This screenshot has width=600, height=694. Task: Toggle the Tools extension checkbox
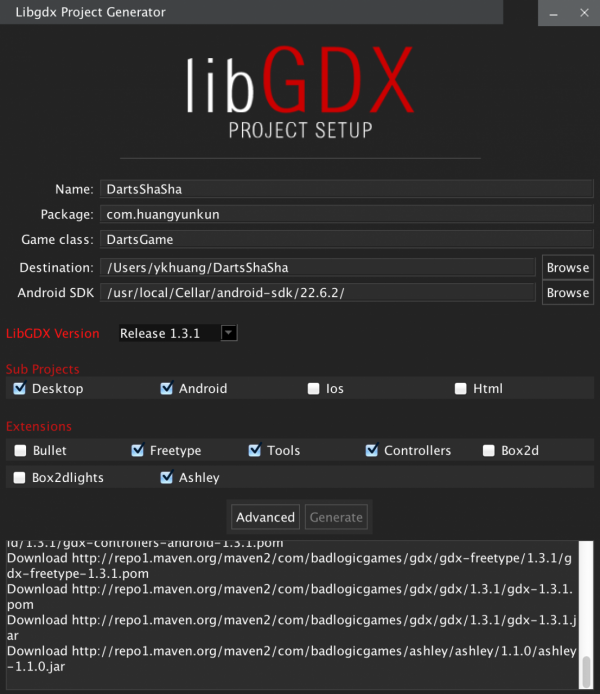pos(254,451)
